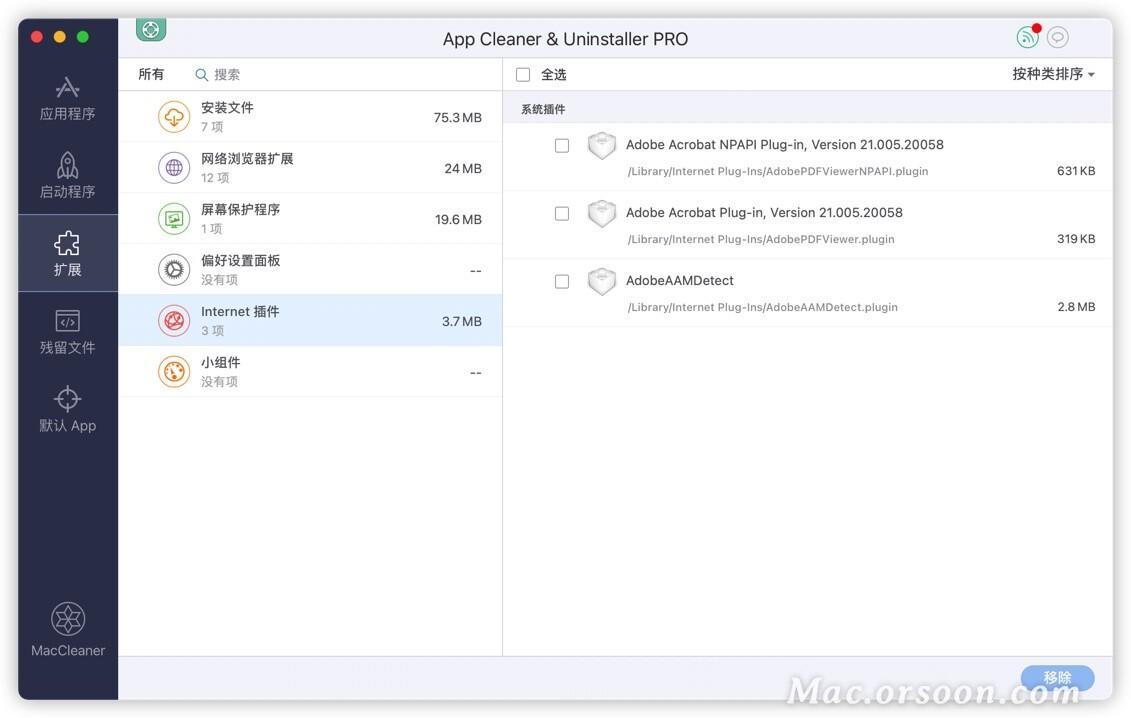Open notifications via the RSS icon with red badge
Image resolution: width=1131 pixels, height=718 pixels.
click(1027, 36)
